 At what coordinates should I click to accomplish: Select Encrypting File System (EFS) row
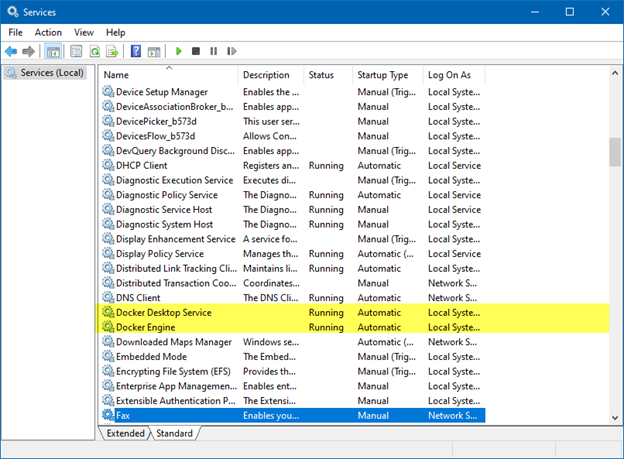pyautogui.click(x=292, y=371)
